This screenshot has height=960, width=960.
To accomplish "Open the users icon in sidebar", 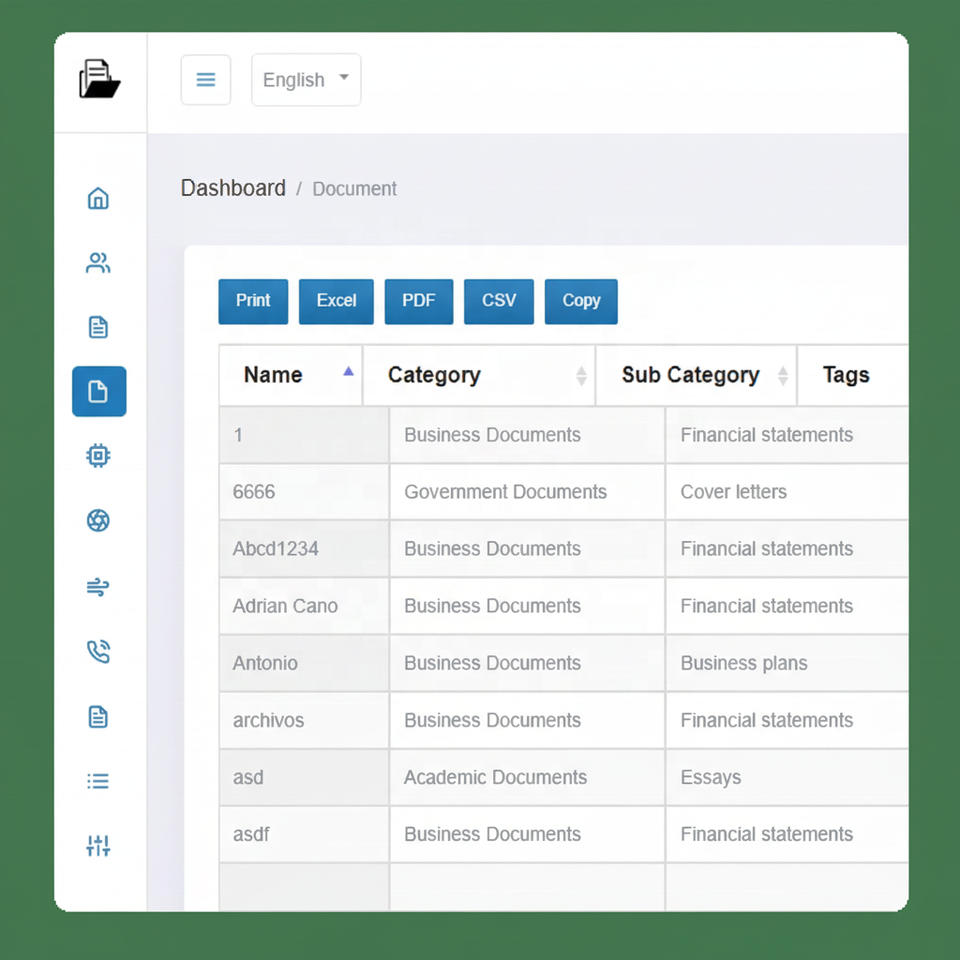I will (x=98, y=263).
